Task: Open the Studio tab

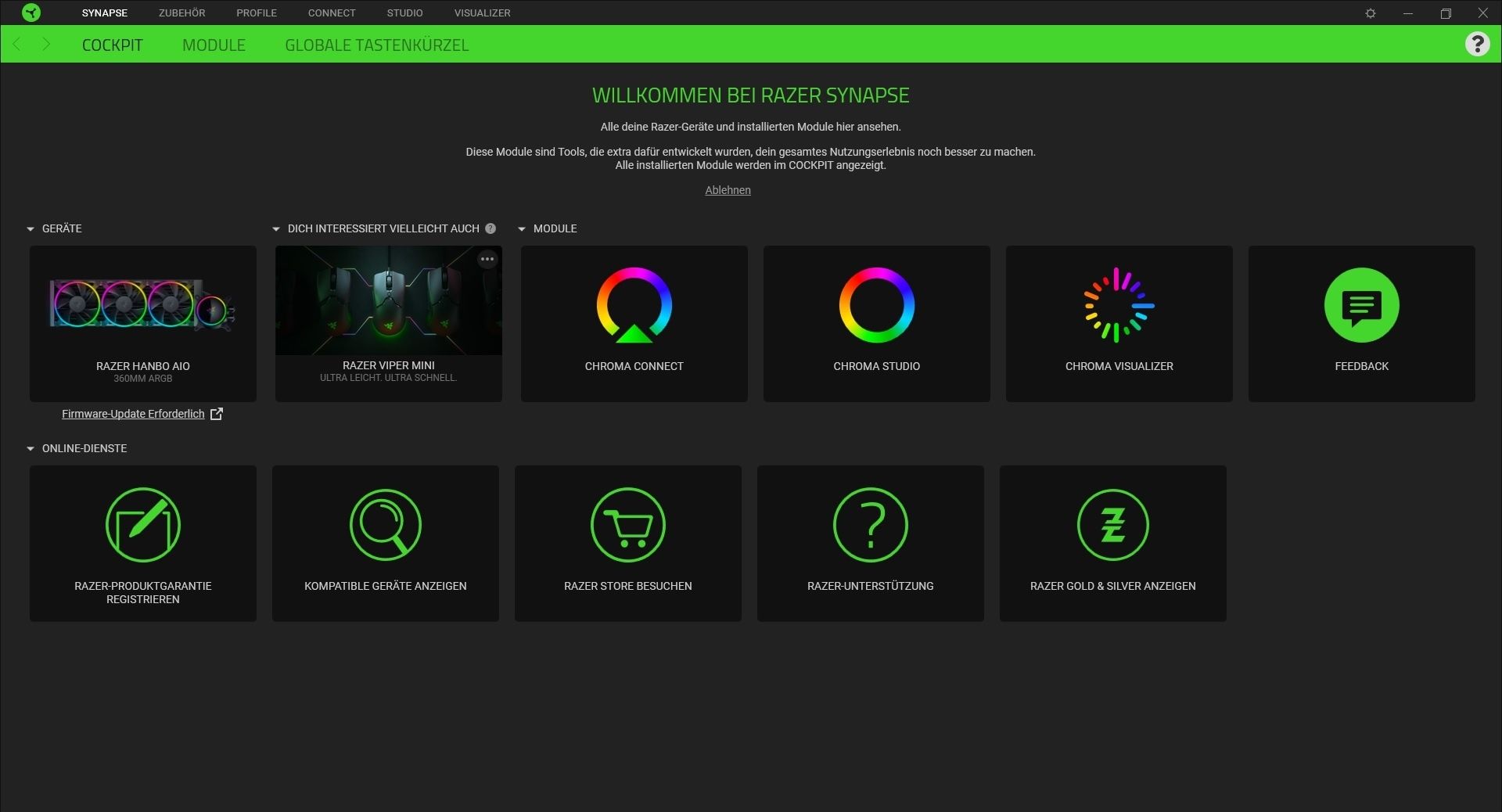Action: point(404,13)
